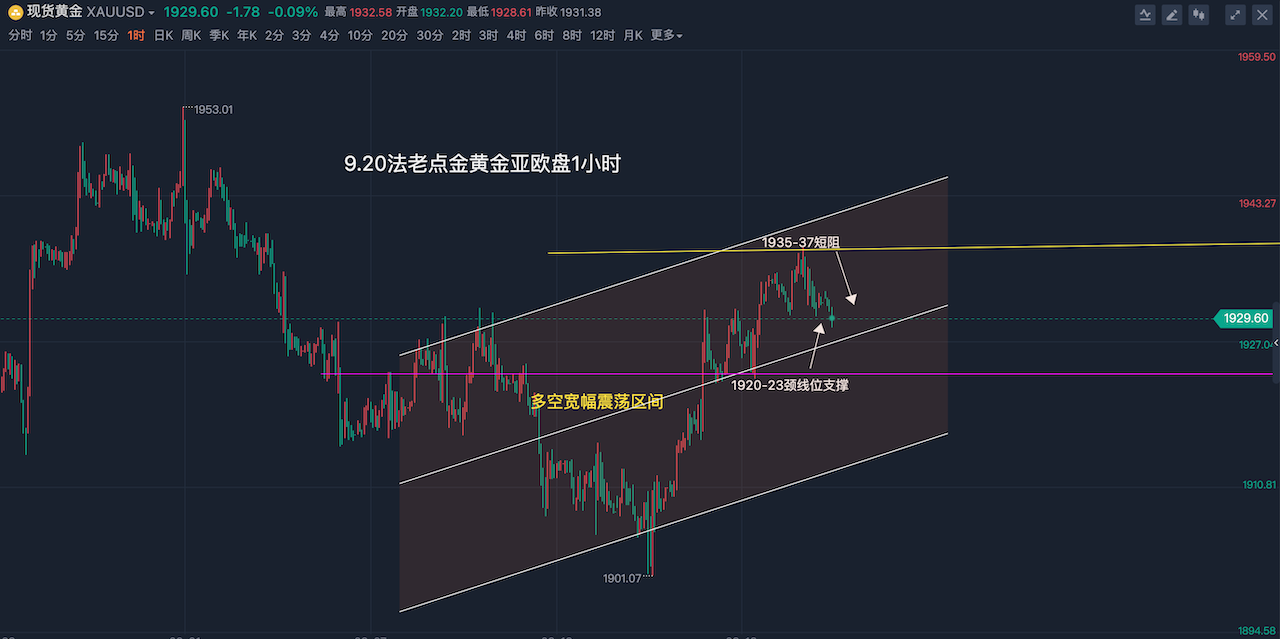
Task: Select the 30分 timeframe
Action: click(429, 36)
